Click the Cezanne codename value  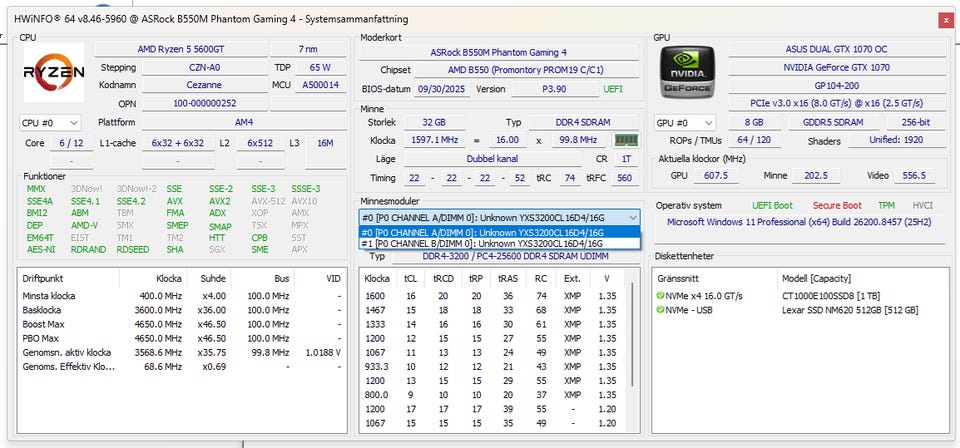click(x=204, y=85)
